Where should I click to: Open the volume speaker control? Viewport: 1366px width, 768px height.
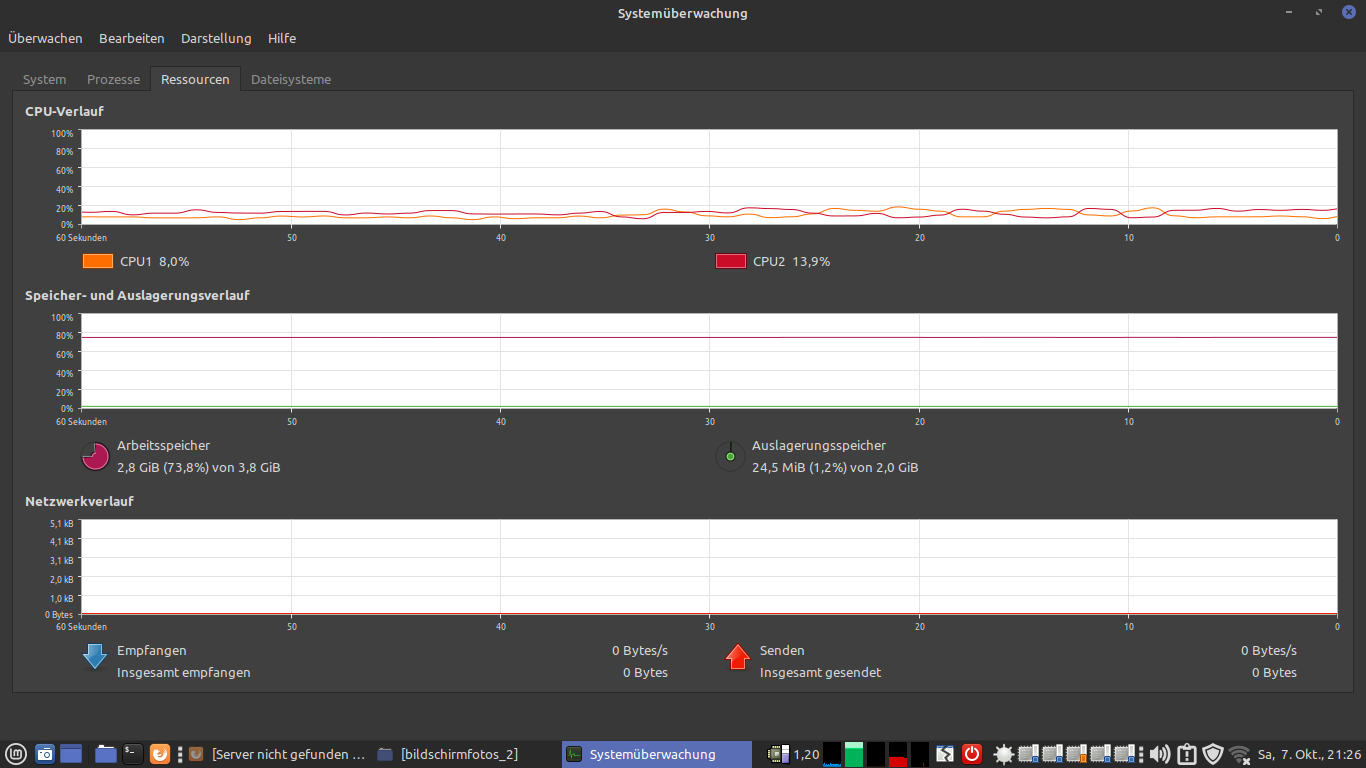coord(1160,754)
